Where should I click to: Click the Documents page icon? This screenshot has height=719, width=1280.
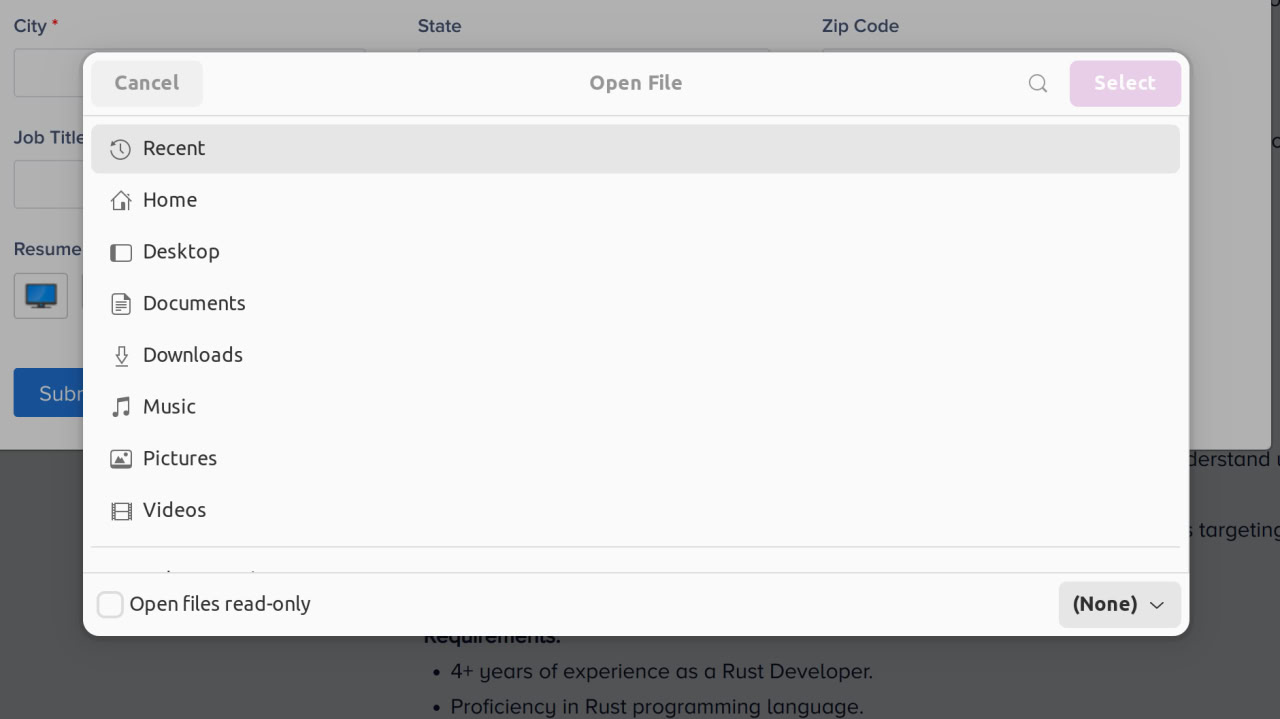click(121, 304)
